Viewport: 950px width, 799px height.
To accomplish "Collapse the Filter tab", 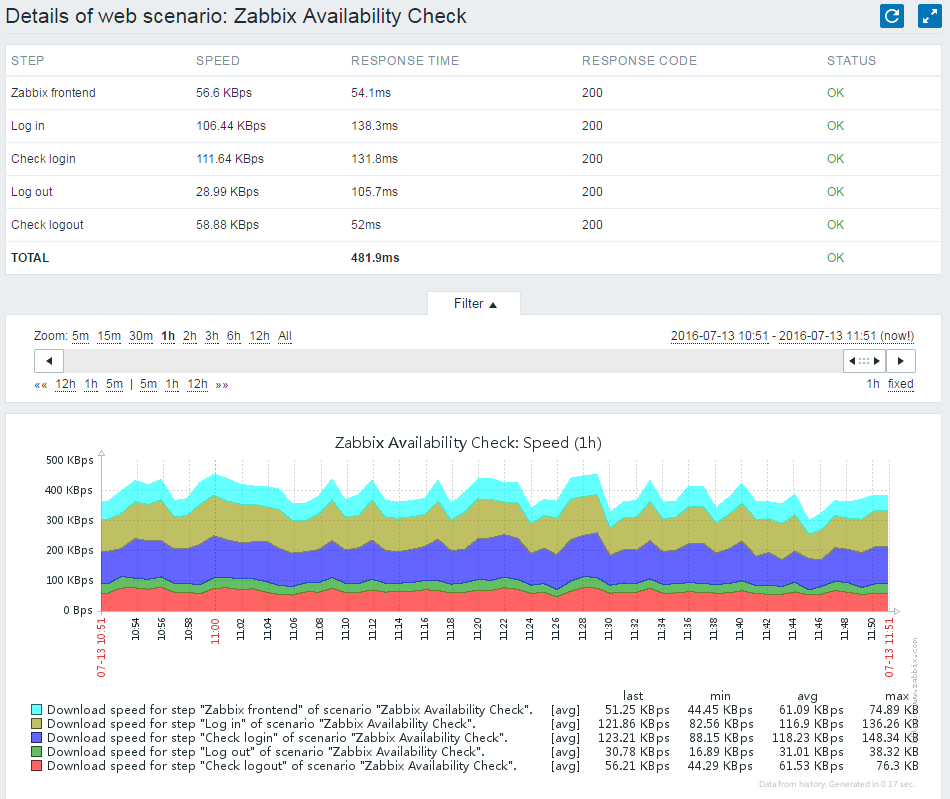I will (x=474, y=303).
